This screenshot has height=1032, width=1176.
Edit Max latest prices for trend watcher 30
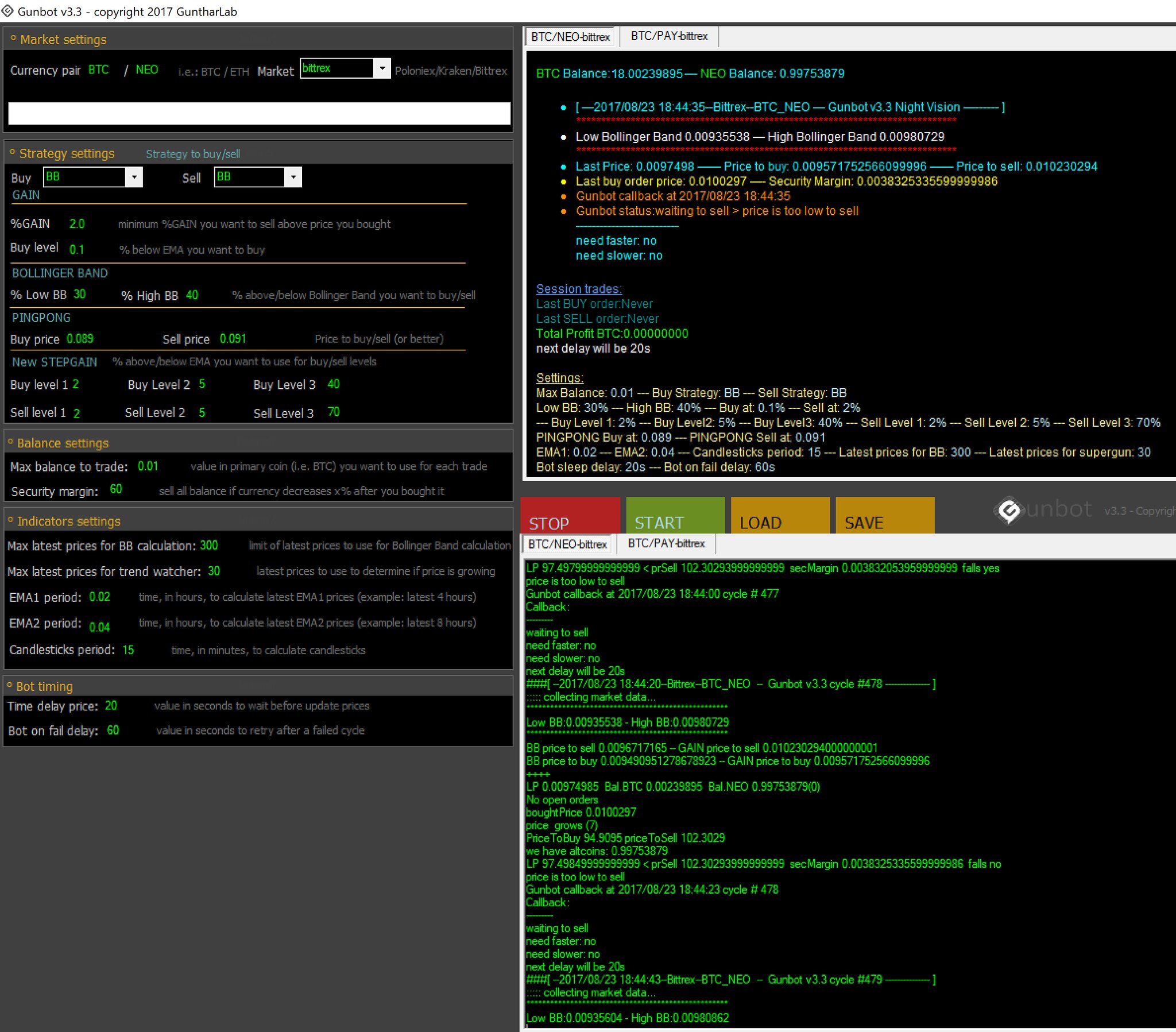click(x=214, y=571)
